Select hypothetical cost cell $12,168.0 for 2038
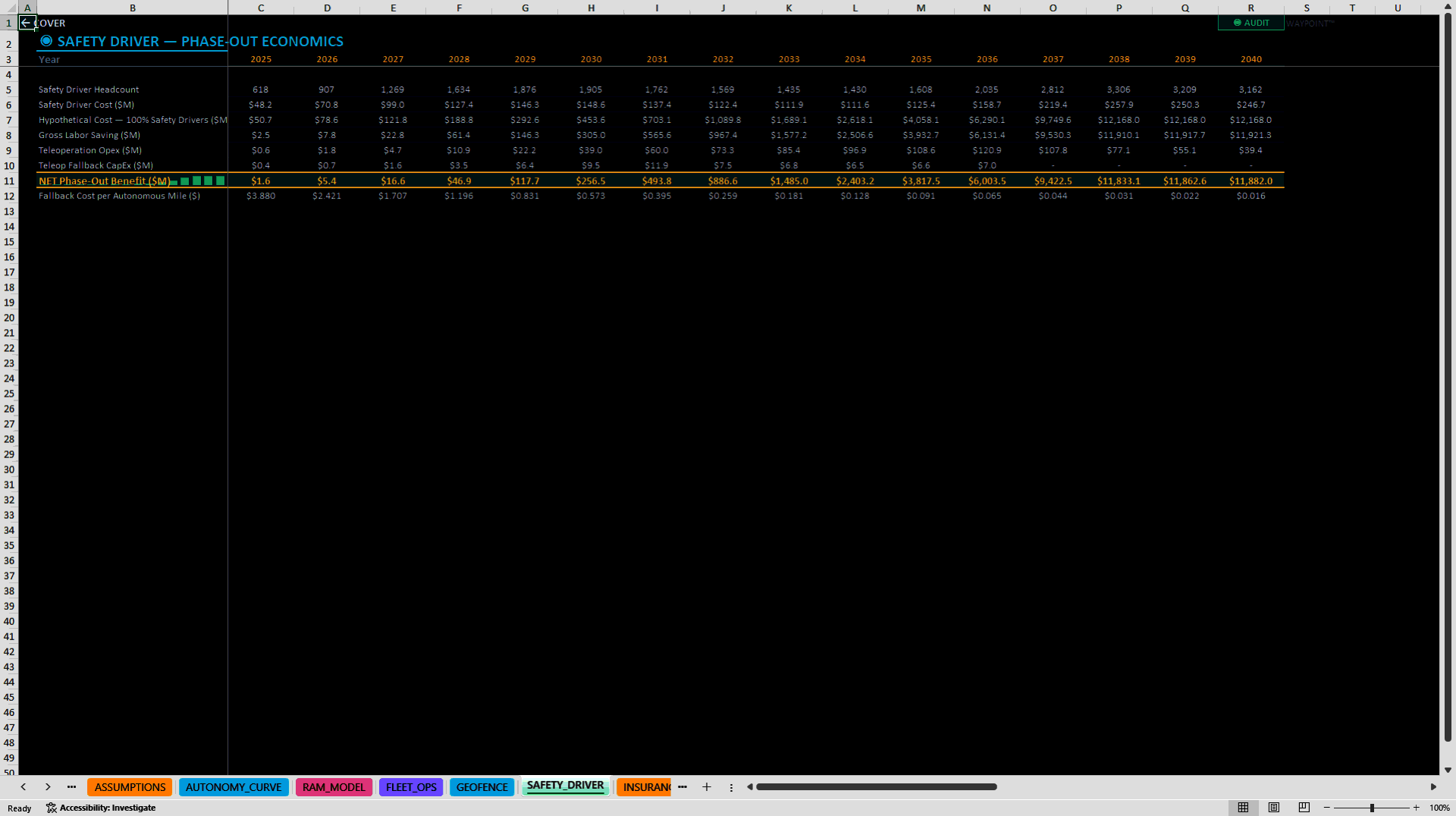1456x816 pixels. [x=1119, y=120]
